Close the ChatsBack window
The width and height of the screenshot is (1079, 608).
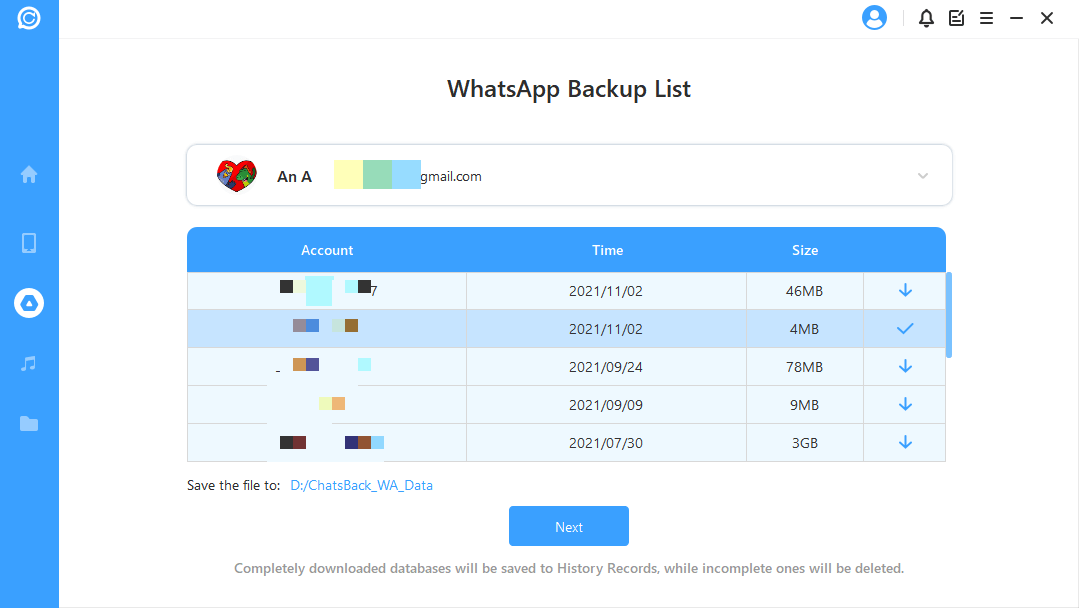coord(1047,18)
